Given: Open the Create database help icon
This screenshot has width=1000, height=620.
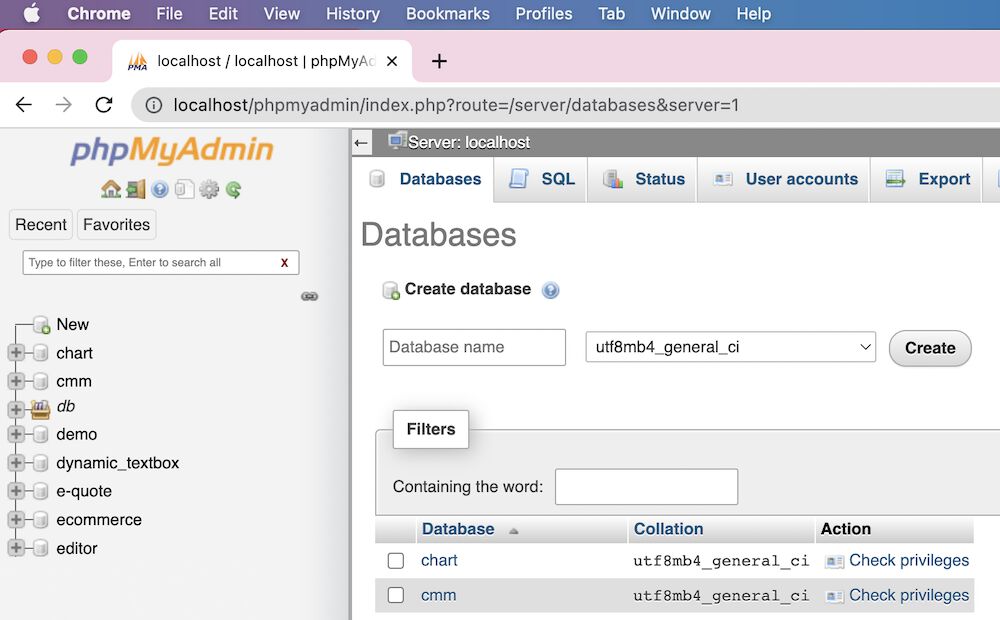Looking at the screenshot, I should coord(550,290).
